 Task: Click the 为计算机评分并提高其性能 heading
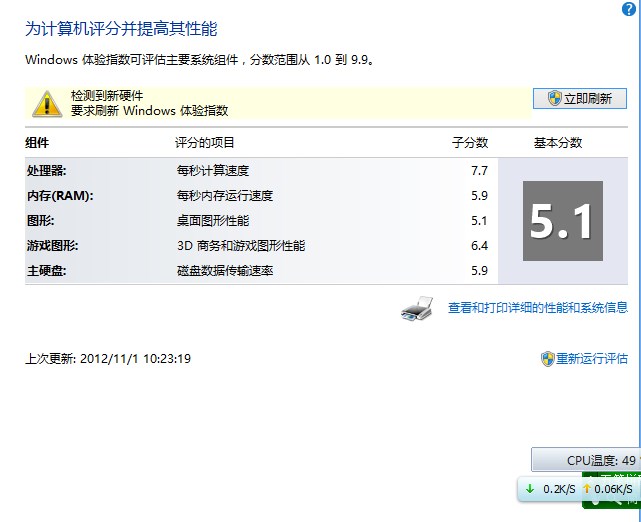point(121,29)
